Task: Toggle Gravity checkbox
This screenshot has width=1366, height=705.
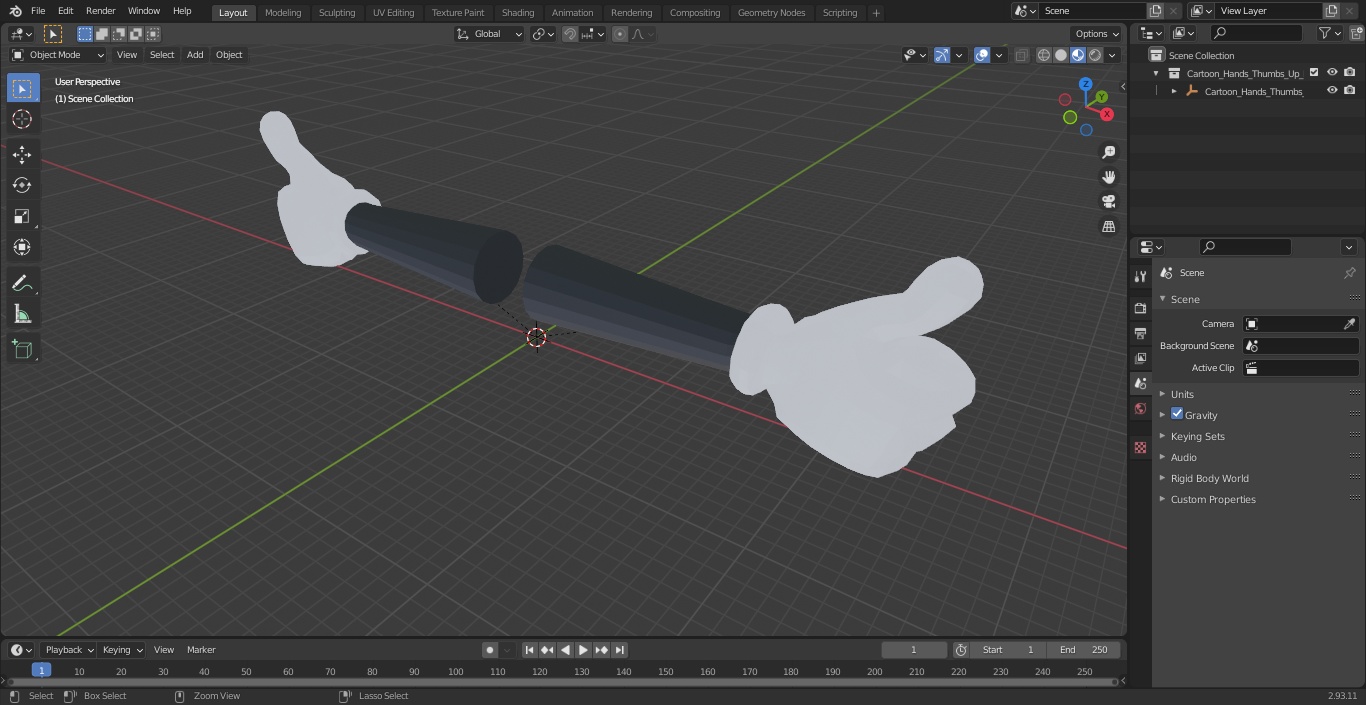Action: (1177, 414)
